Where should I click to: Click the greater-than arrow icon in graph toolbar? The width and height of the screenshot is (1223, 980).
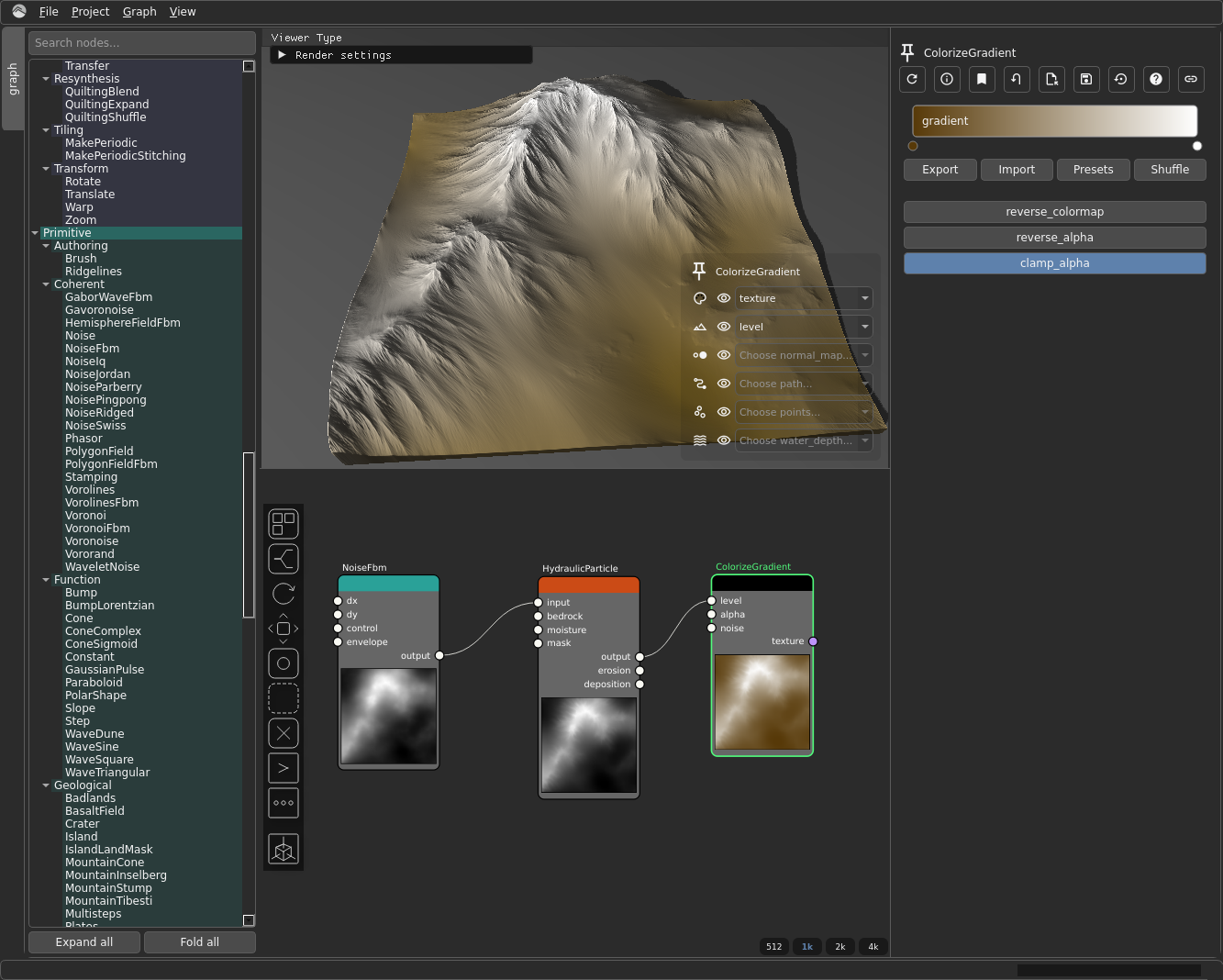coord(284,768)
